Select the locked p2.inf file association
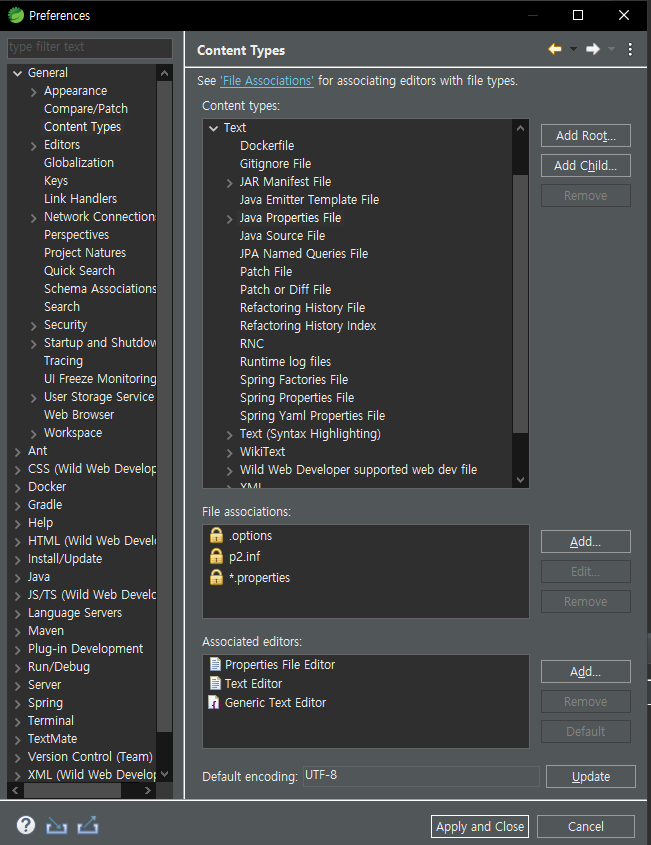Image resolution: width=651 pixels, height=845 pixels. pyautogui.click(x=235, y=556)
